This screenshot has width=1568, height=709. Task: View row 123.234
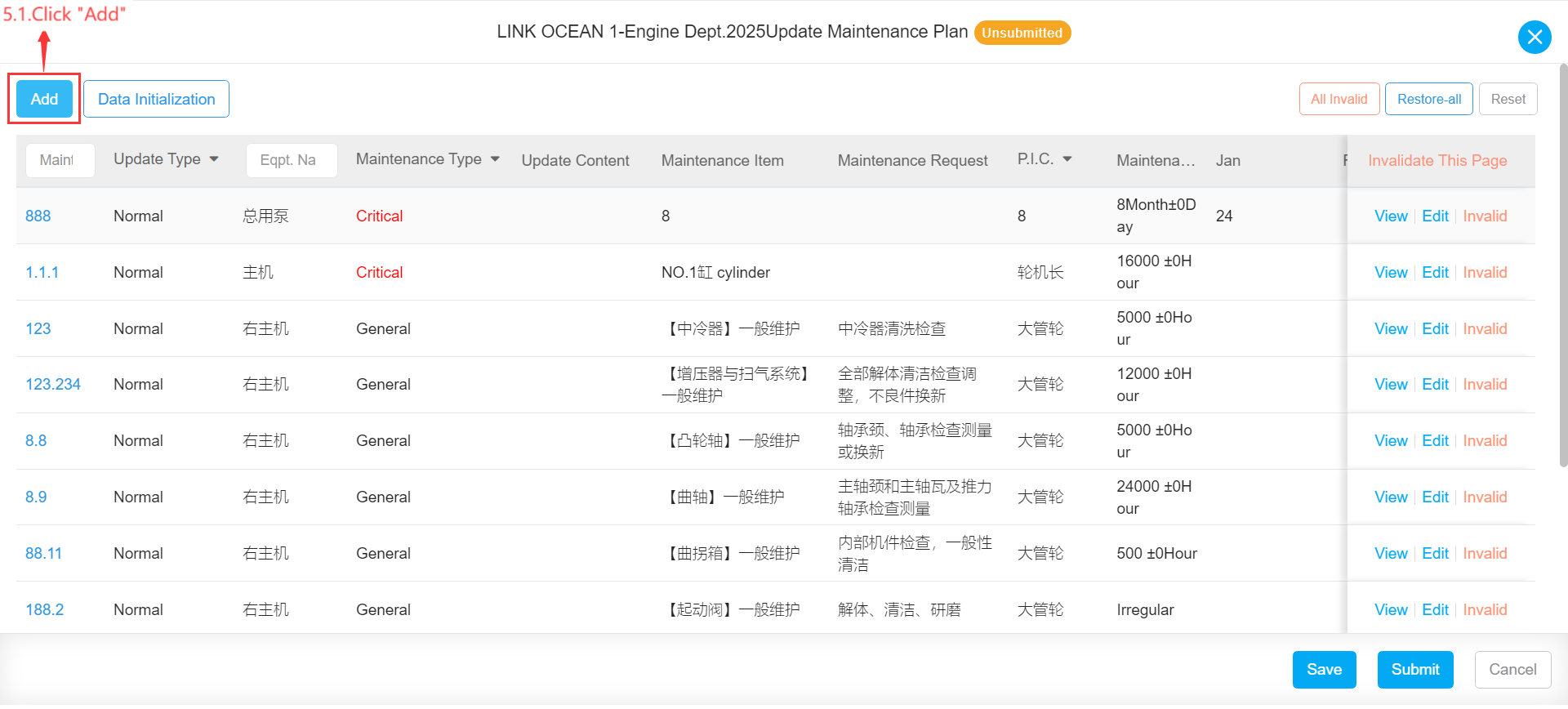point(1391,385)
